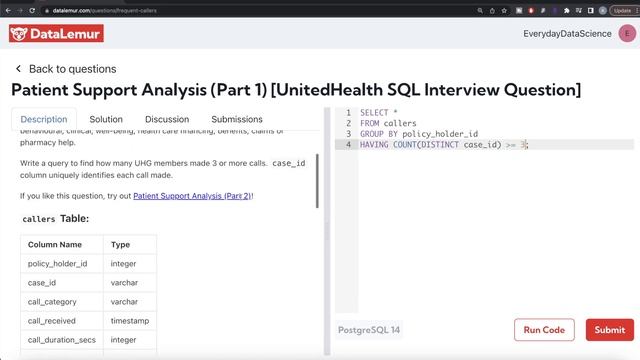This screenshot has width=640, height=360.
Task: Click the DataLemur logo
Action: point(56,33)
